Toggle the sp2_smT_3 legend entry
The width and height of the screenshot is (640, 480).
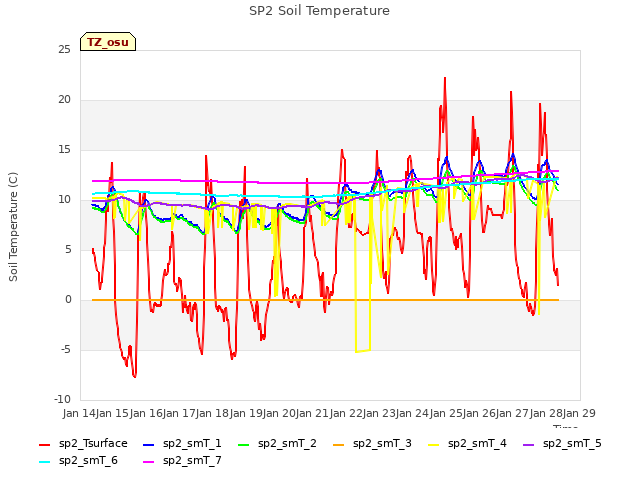click(x=372, y=444)
